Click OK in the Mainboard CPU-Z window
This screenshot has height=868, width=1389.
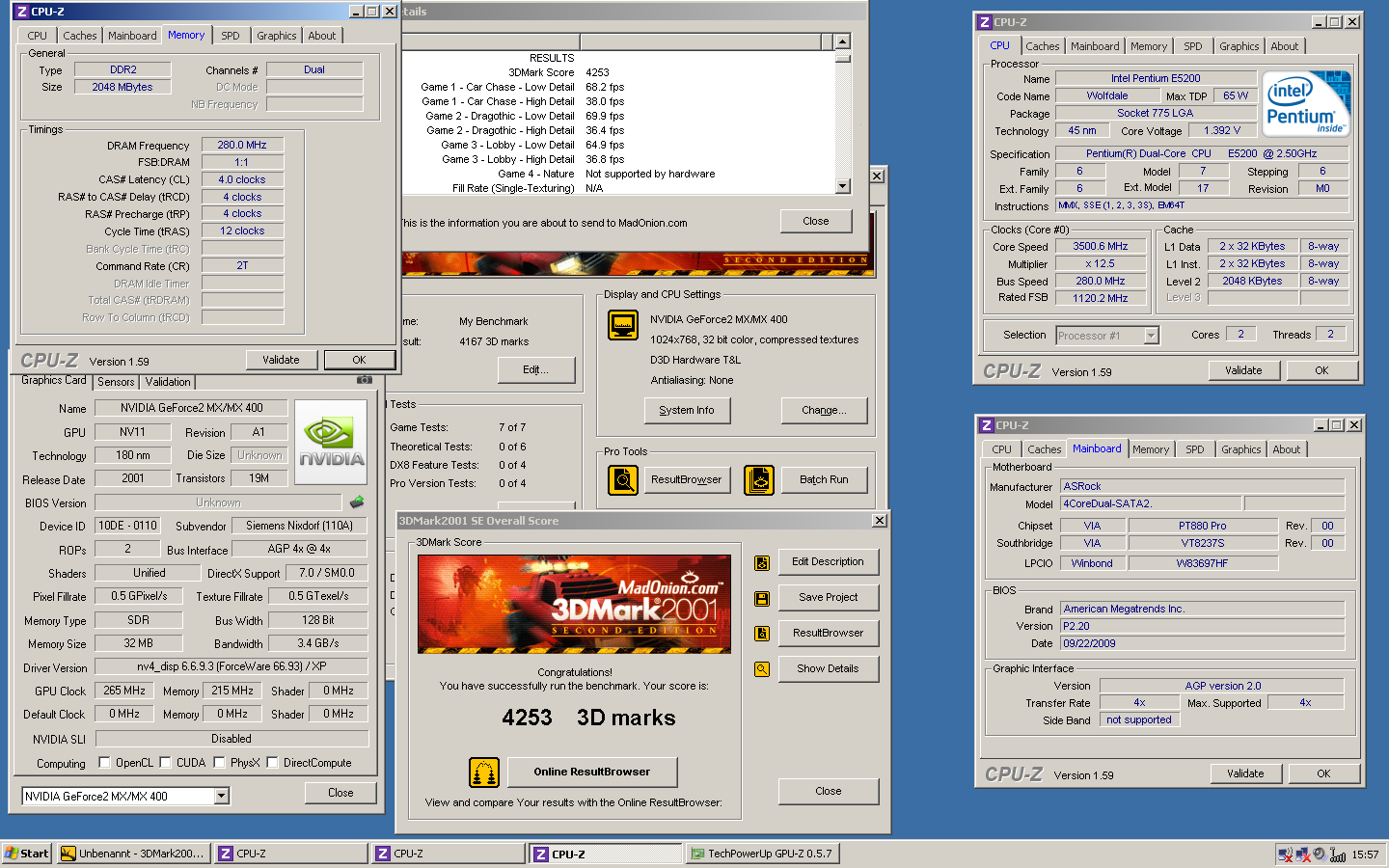tap(1323, 773)
